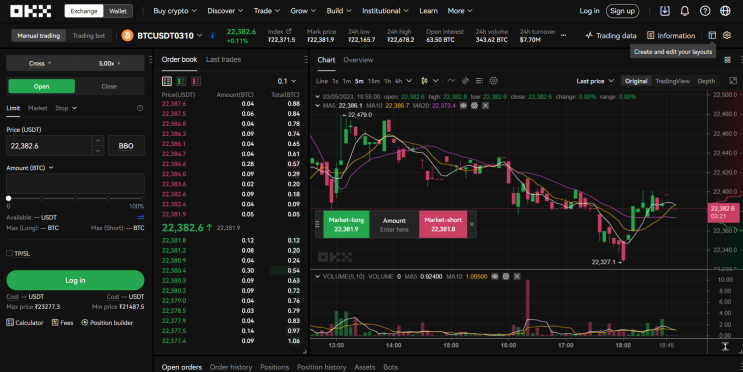The width and height of the screenshot is (743, 372).
Task: Collapse the MA indicator legend chevron
Action: click(317, 105)
